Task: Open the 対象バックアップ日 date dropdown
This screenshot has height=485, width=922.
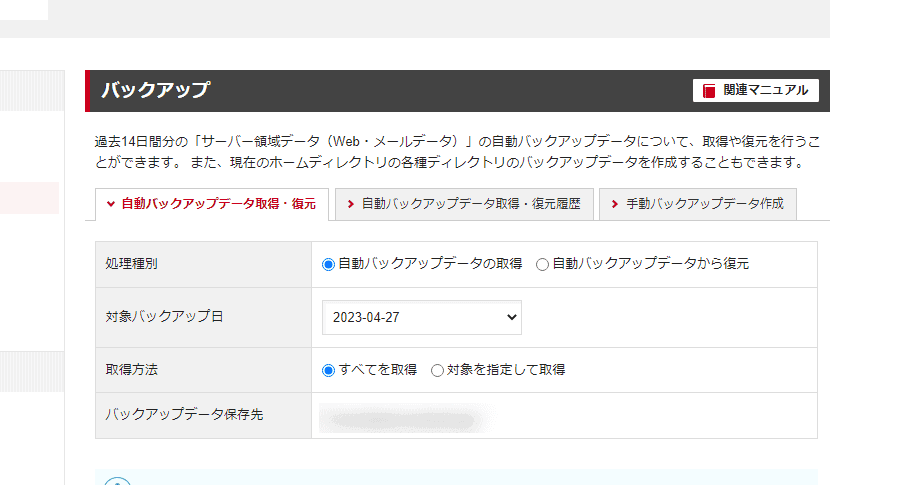Action: (x=422, y=317)
